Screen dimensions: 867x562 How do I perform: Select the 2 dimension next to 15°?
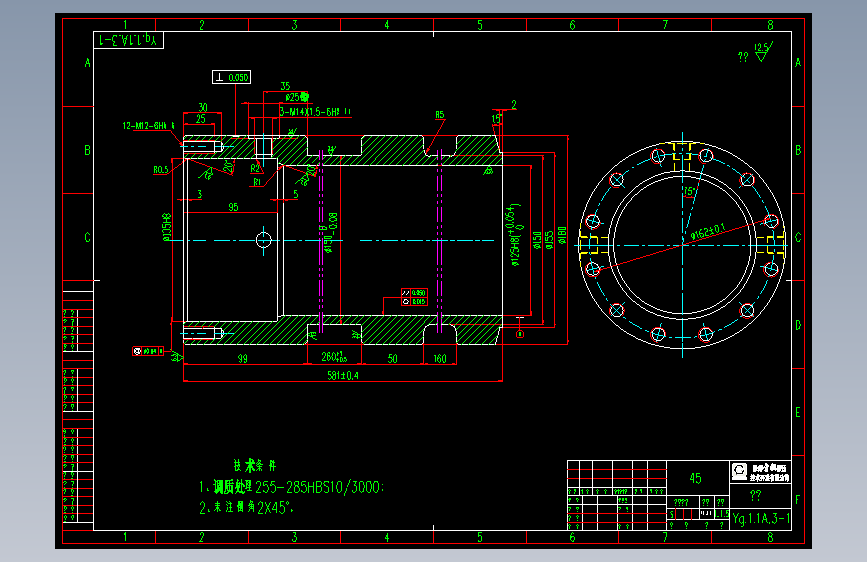click(x=514, y=105)
